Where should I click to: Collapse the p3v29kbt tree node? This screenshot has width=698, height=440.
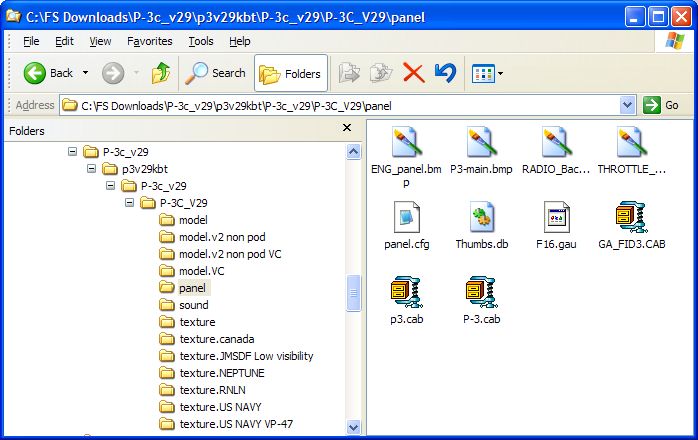click(x=91, y=168)
